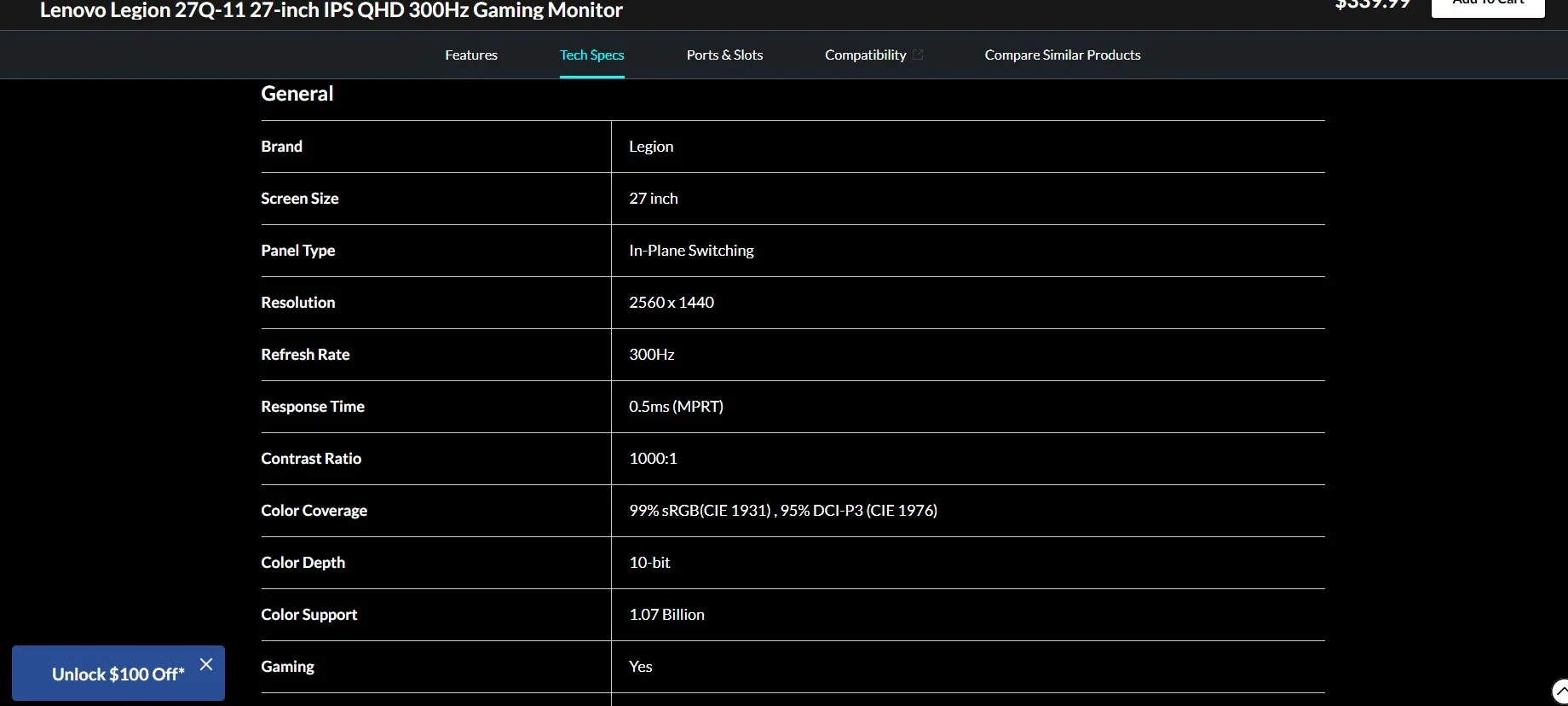Select the 300Hz value
The height and width of the screenshot is (706, 1568).
pyautogui.click(x=652, y=355)
